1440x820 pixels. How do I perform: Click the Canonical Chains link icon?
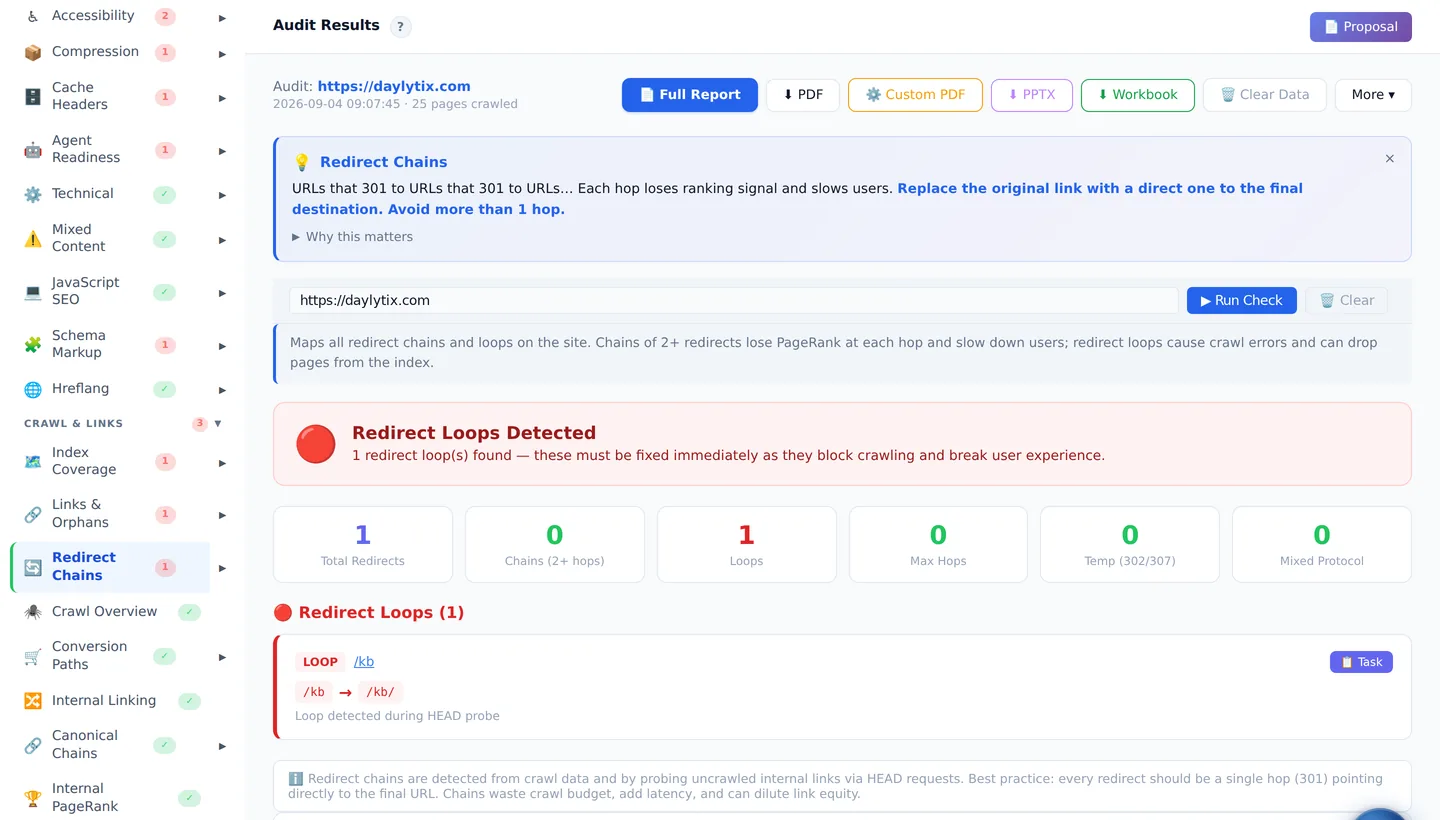(33, 745)
